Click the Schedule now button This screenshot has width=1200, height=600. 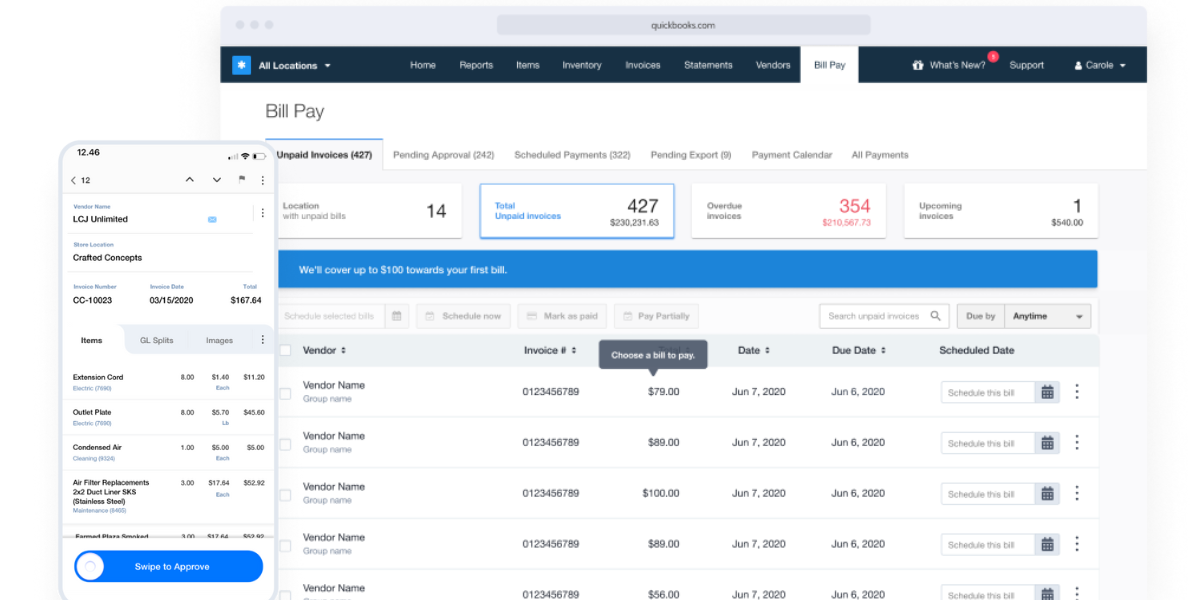point(463,316)
